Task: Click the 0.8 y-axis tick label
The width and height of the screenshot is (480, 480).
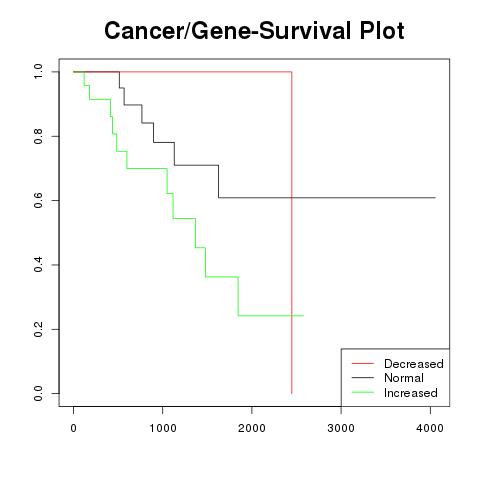Action: (x=38, y=136)
